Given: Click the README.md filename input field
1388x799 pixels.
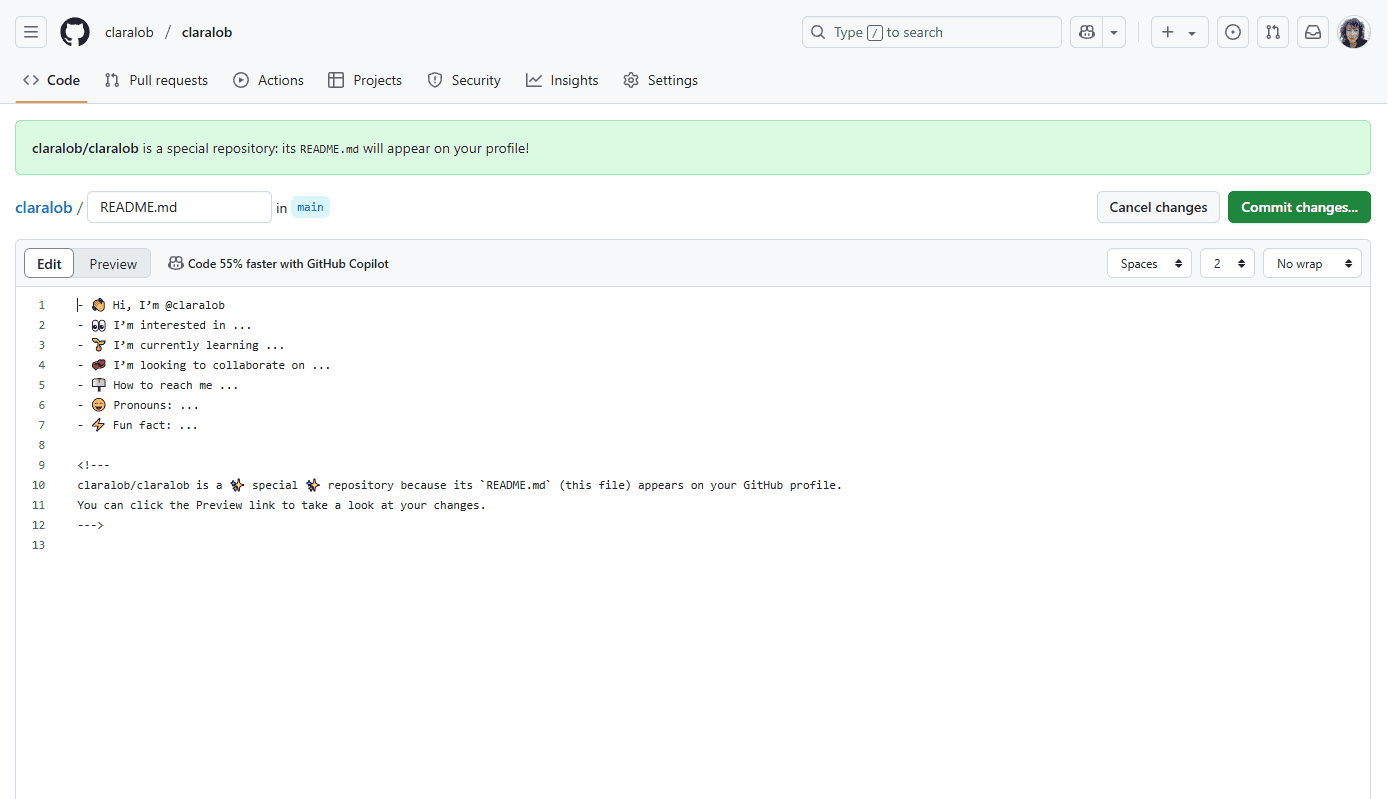Looking at the screenshot, I should (x=179, y=207).
